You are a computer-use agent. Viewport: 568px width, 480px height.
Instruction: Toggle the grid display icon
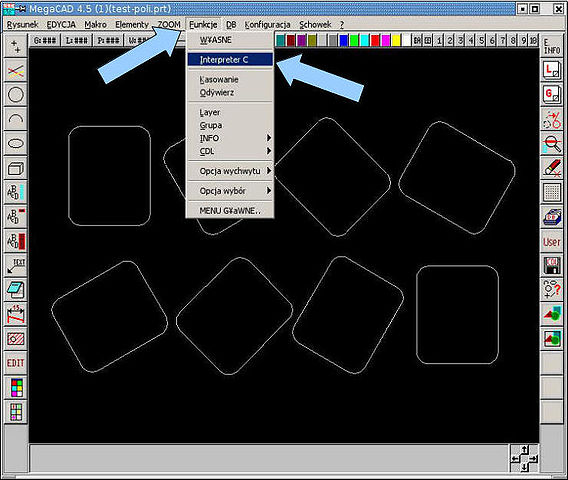point(552,192)
